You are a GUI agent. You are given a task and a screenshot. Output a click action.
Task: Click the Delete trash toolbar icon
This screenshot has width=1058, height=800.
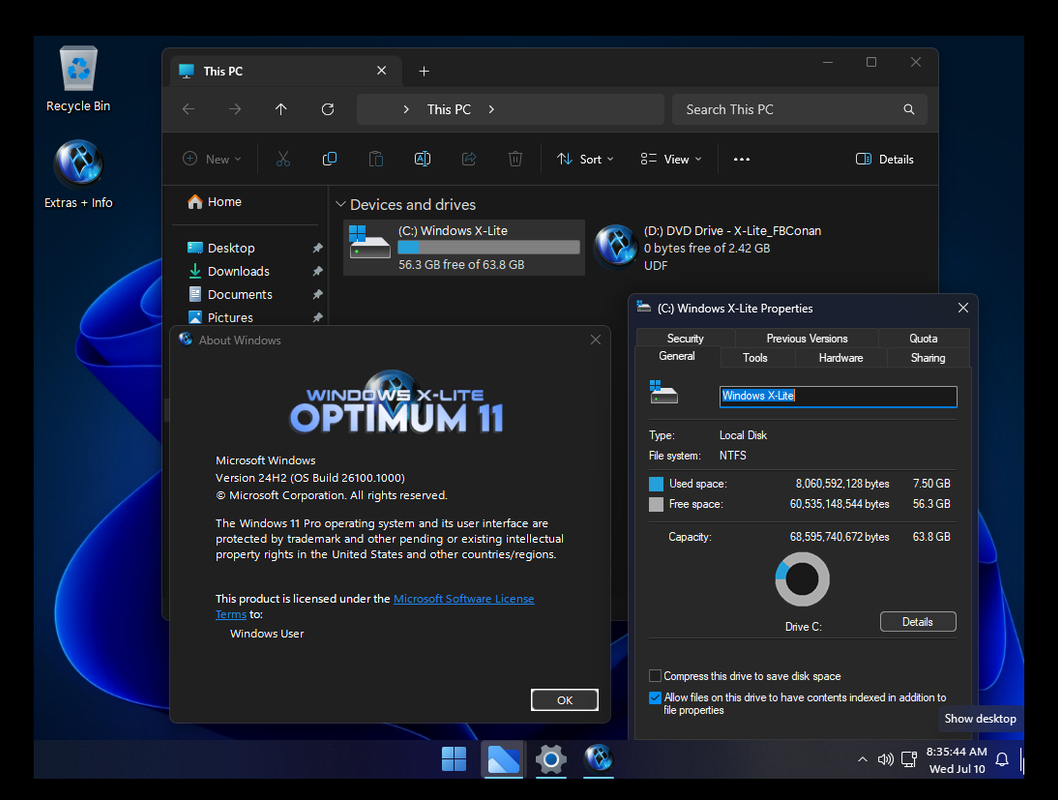(516, 159)
